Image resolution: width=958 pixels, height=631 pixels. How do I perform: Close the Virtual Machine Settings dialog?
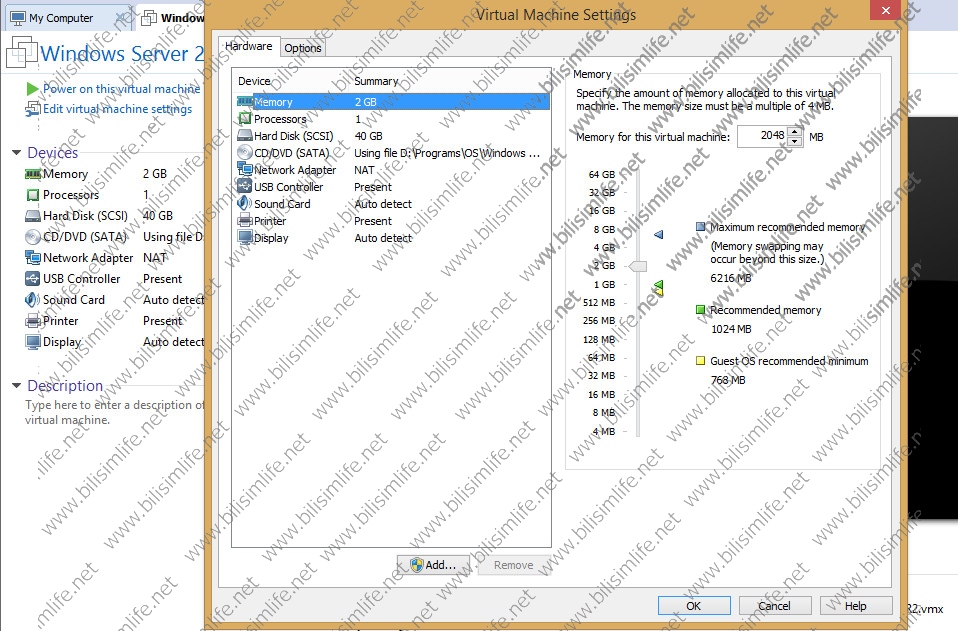point(886,10)
